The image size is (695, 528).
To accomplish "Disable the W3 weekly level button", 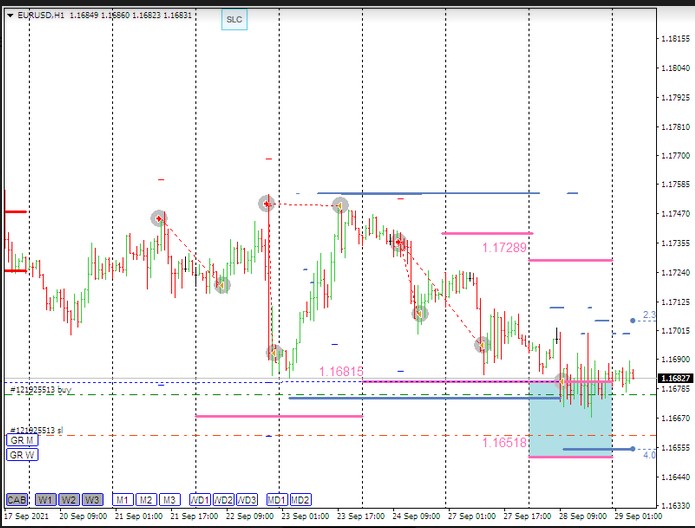I will [92, 499].
